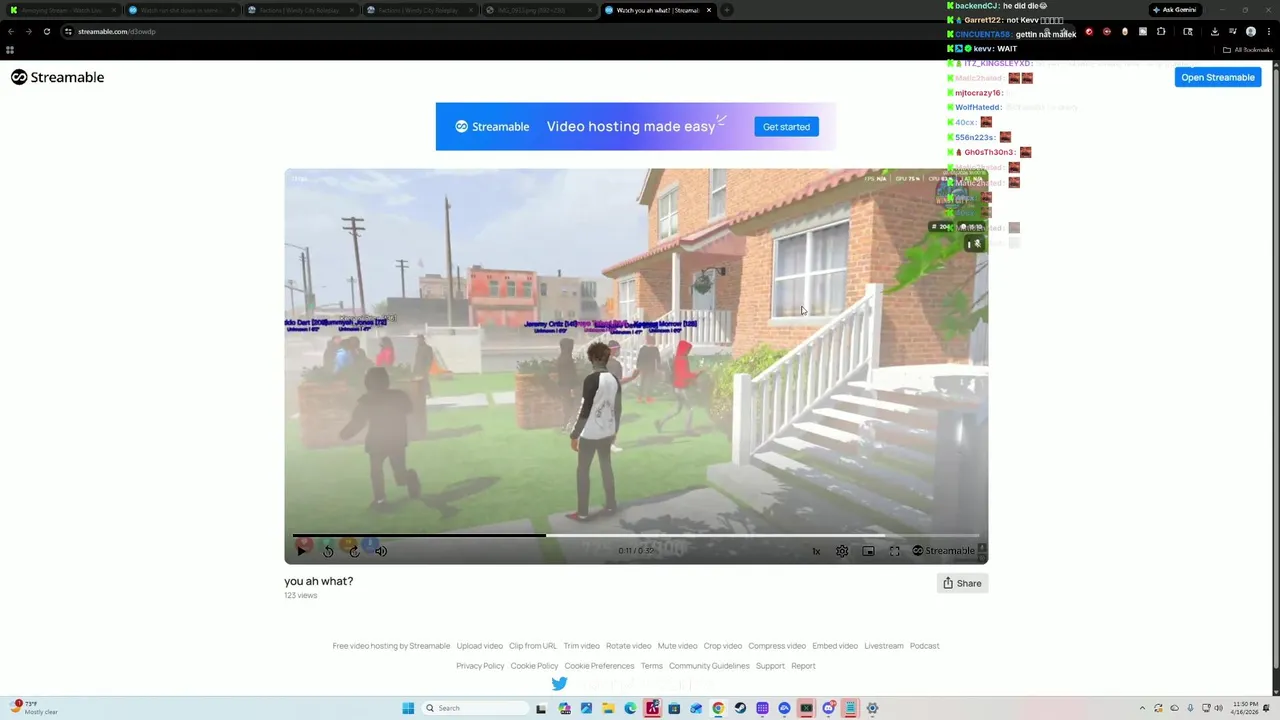This screenshot has width=1280, height=720.
Task: Open Google Chrome from taskbar
Action: pyautogui.click(x=718, y=708)
